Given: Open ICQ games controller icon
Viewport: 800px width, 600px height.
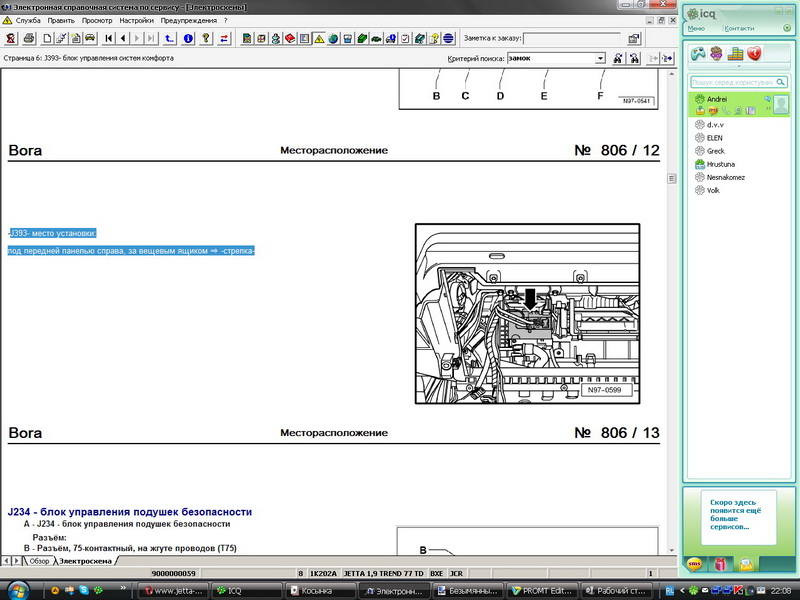Looking at the screenshot, I should (x=698, y=53).
